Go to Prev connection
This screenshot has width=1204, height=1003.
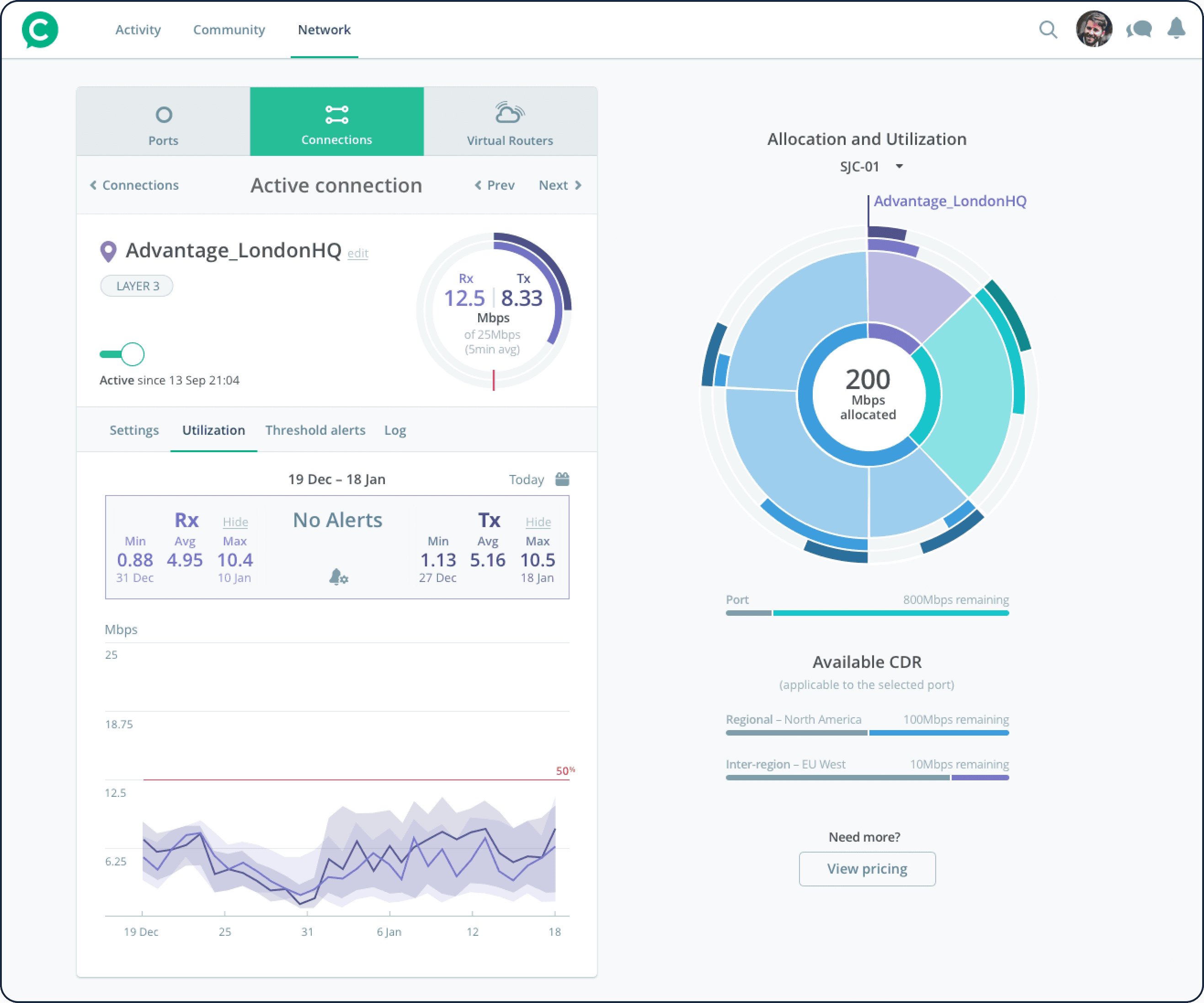[x=494, y=185]
